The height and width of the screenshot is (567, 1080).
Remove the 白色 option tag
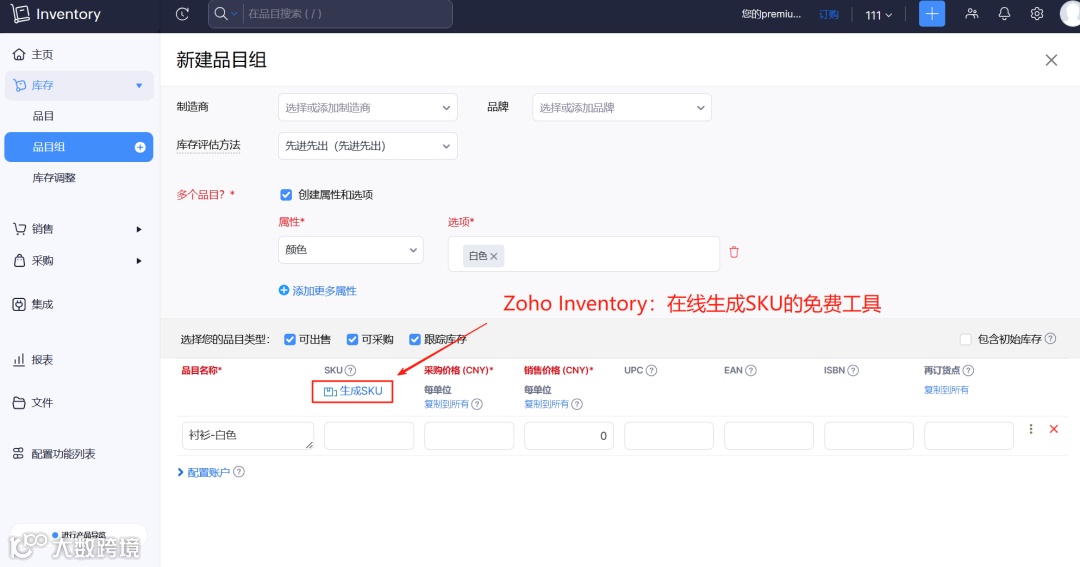pos(494,256)
